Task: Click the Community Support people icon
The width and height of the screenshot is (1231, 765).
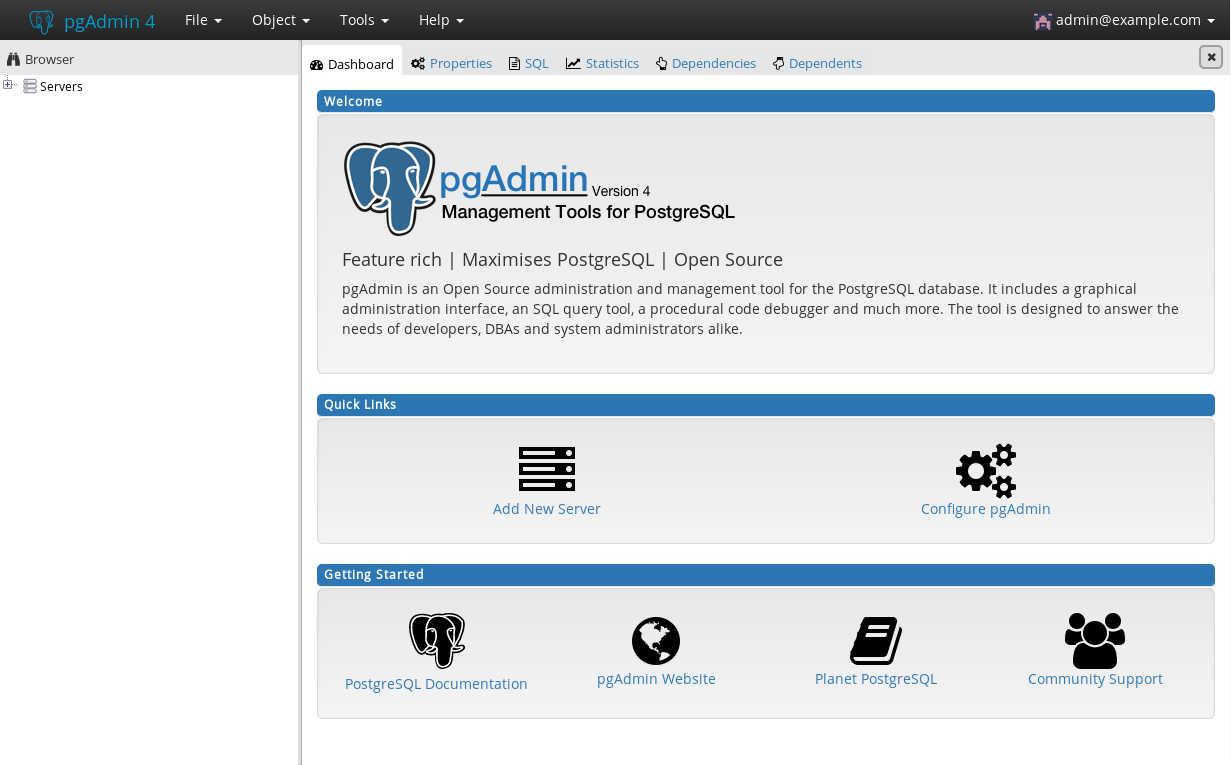Action: [1095, 641]
